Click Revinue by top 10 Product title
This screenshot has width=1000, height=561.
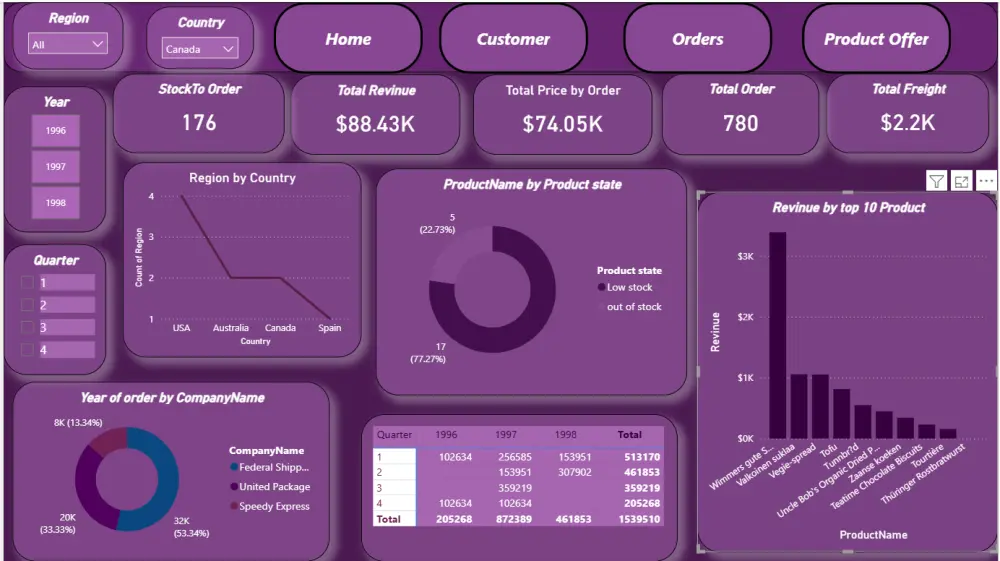849,207
